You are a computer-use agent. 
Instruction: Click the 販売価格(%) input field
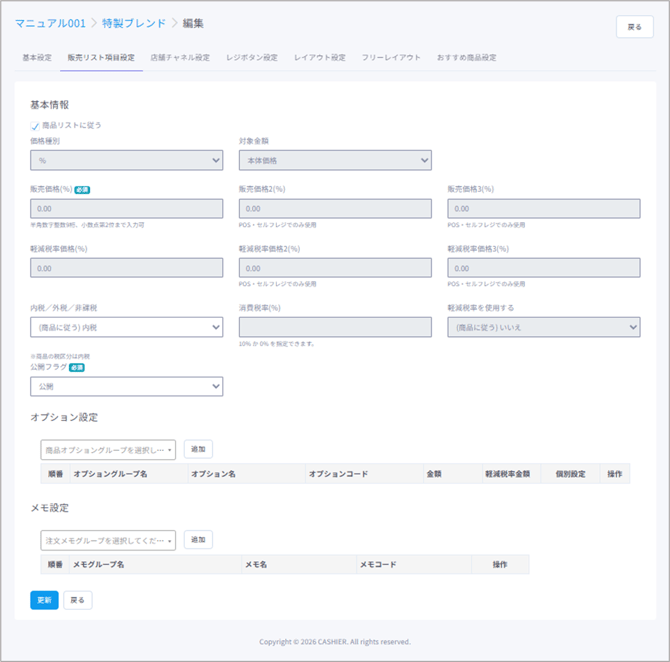click(x=126, y=209)
